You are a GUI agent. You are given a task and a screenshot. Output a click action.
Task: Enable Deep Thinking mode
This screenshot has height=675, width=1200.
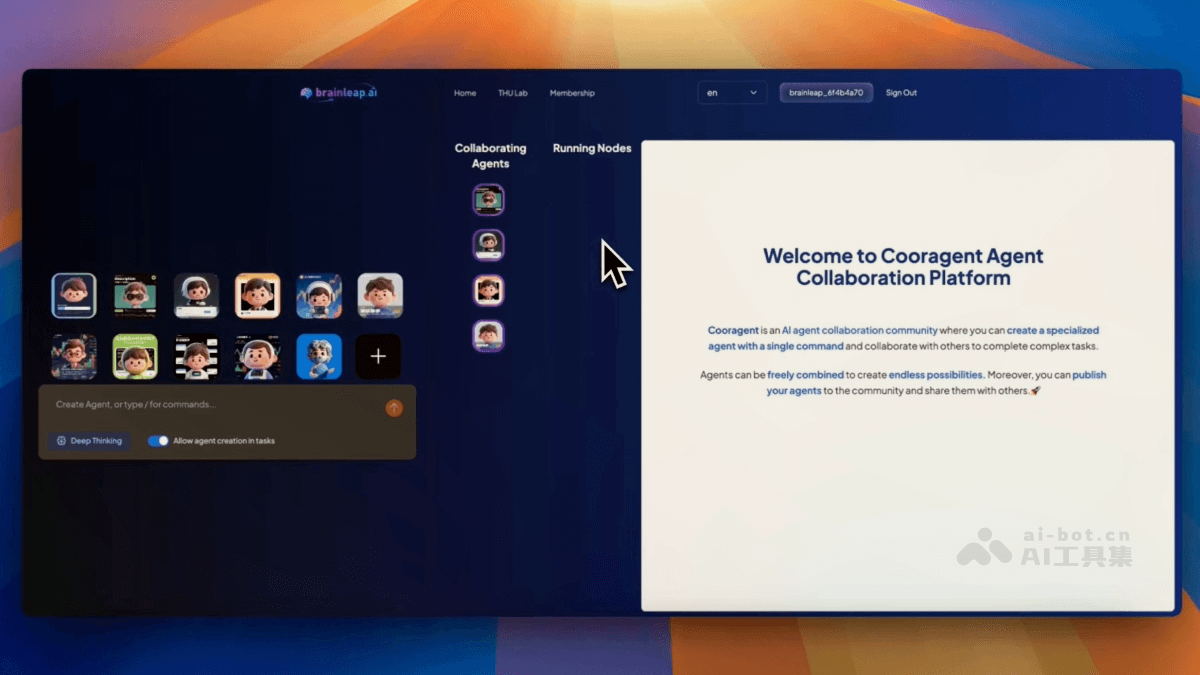coord(89,440)
